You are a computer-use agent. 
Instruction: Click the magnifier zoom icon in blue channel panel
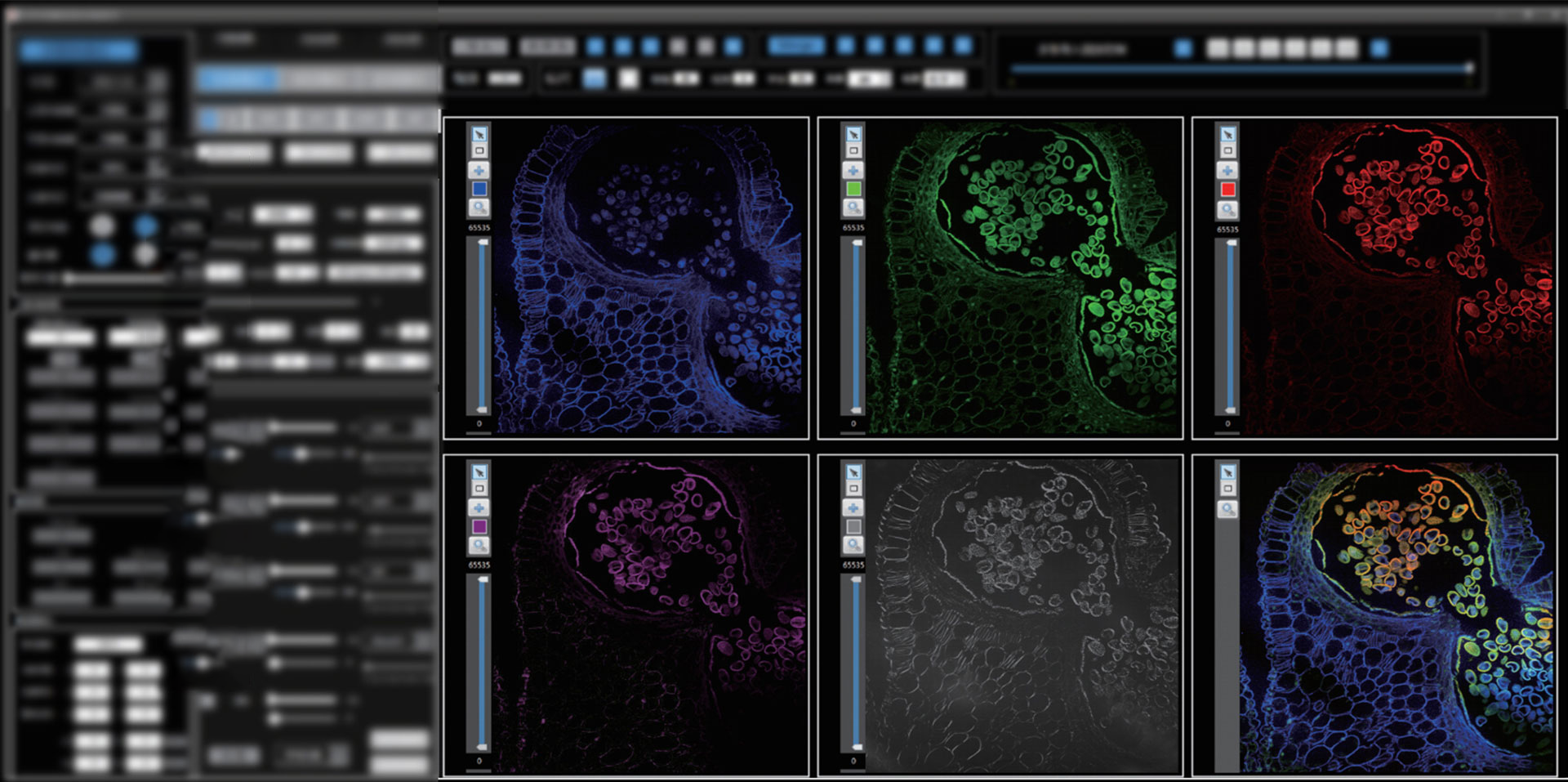479,208
